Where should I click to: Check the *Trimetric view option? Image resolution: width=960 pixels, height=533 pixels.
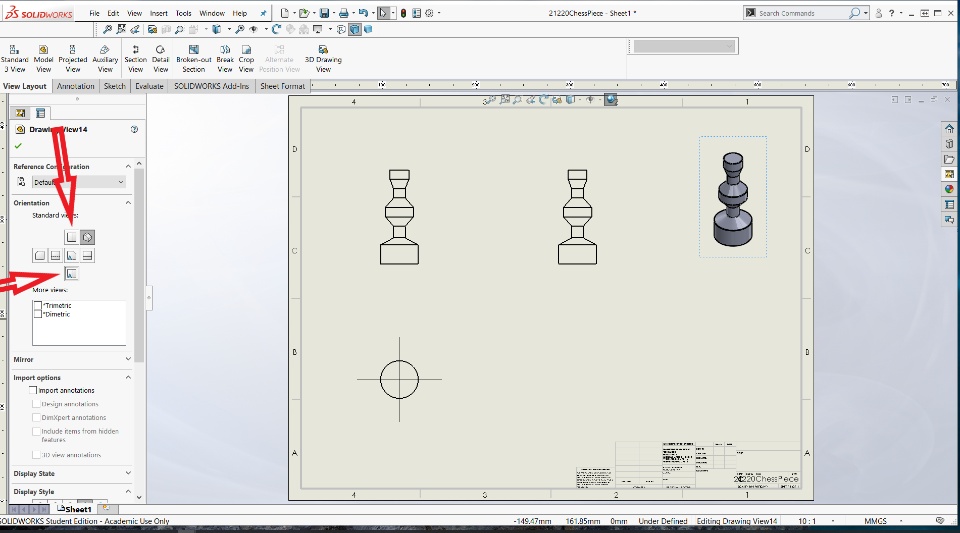point(38,306)
